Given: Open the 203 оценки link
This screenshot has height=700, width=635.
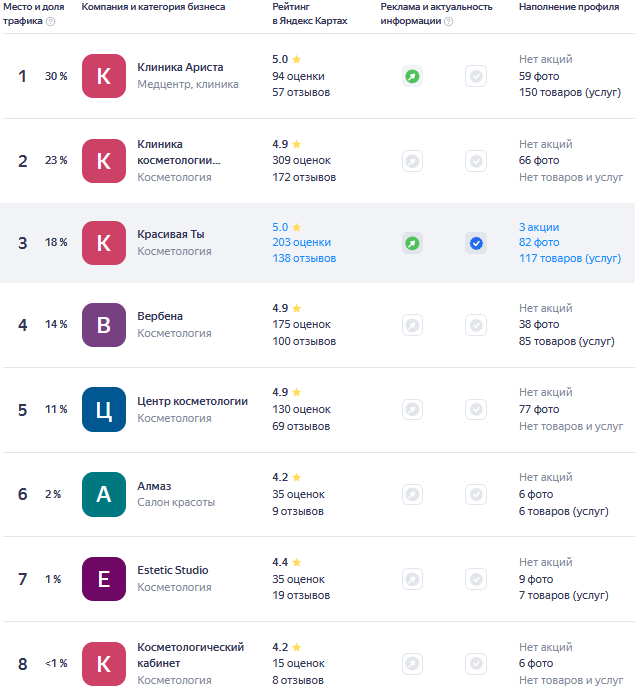Looking at the screenshot, I should [301, 242].
